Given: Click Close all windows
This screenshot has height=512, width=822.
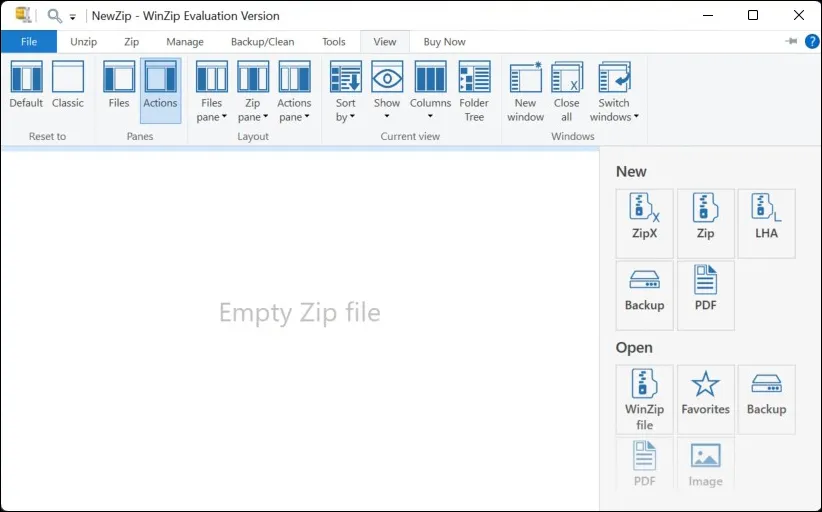Looking at the screenshot, I should (x=567, y=91).
